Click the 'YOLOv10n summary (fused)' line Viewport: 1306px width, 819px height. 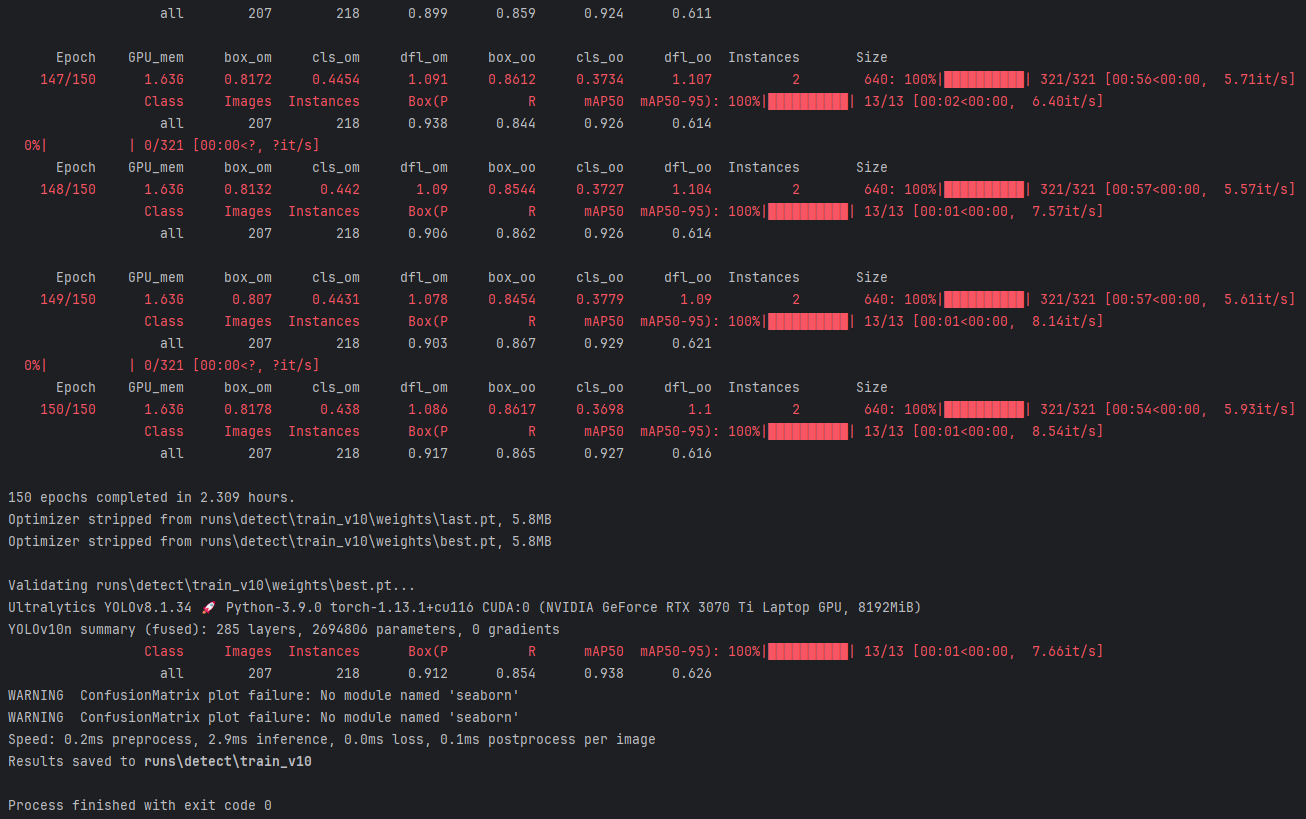coord(284,629)
